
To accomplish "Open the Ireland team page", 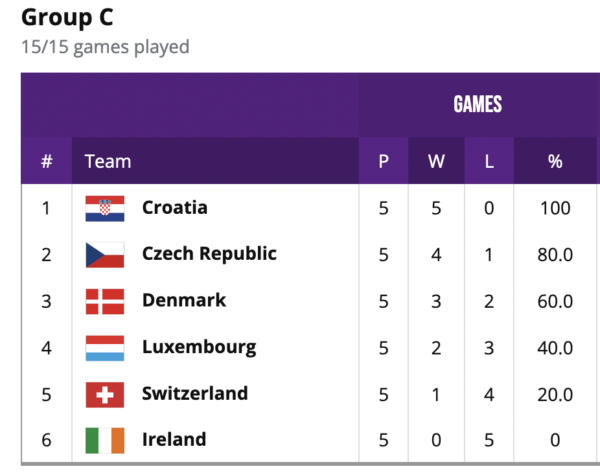I will pyautogui.click(x=174, y=439).
